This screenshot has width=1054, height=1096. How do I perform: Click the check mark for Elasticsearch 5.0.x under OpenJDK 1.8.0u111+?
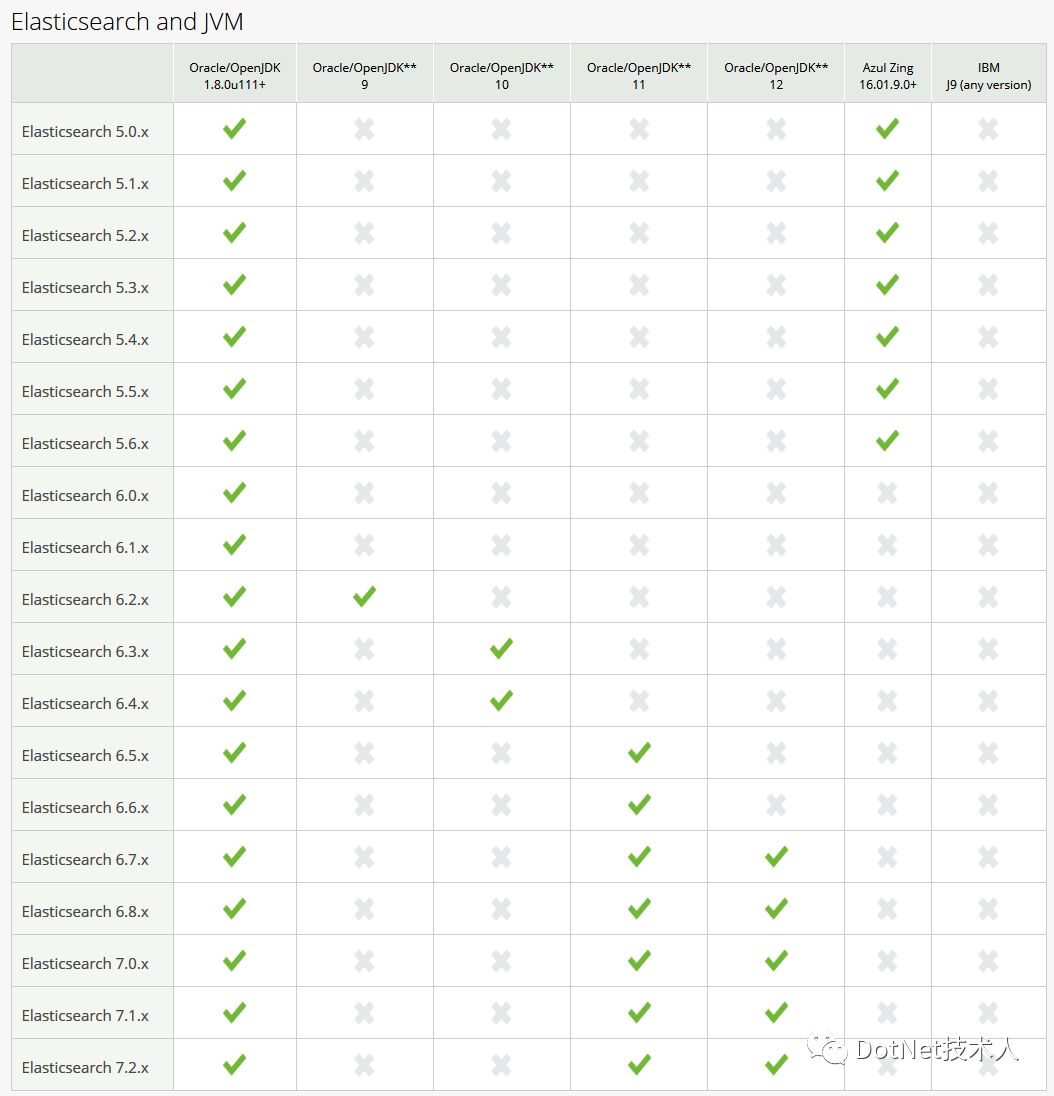click(234, 129)
